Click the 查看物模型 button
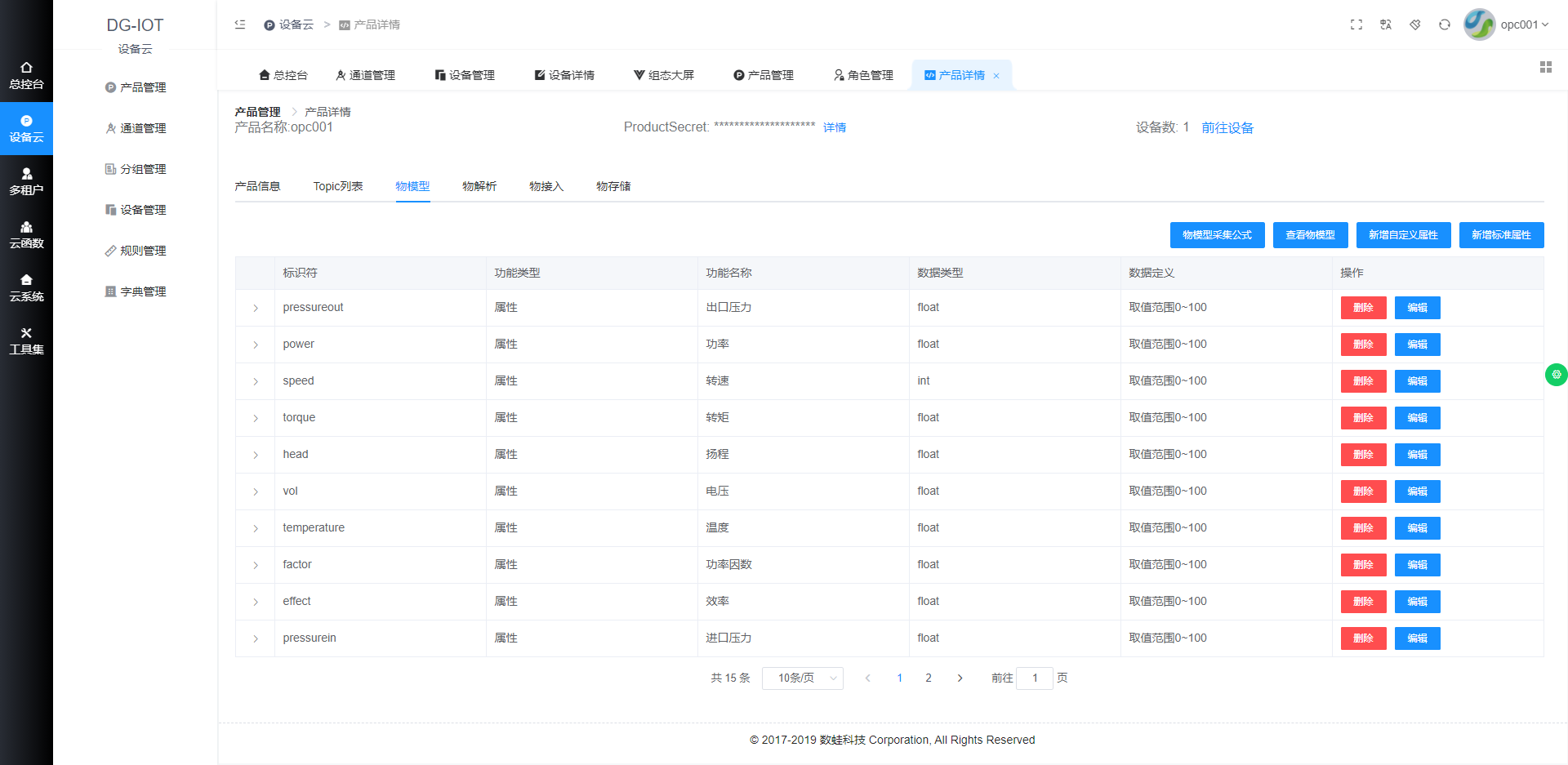Screen dimensions: 1568x765 1310,235
